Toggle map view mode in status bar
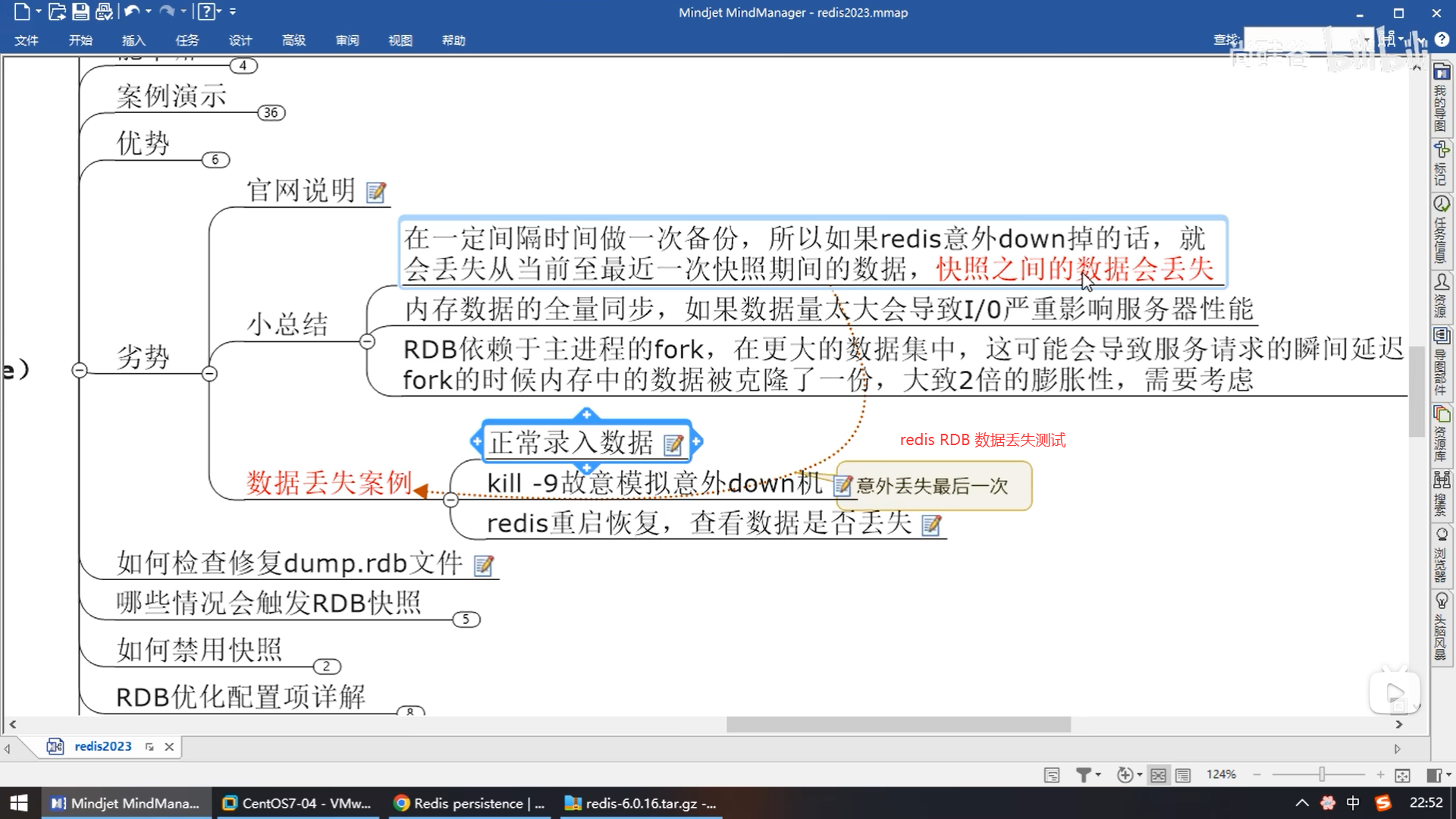The image size is (1456, 819). pyautogui.click(x=1158, y=774)
